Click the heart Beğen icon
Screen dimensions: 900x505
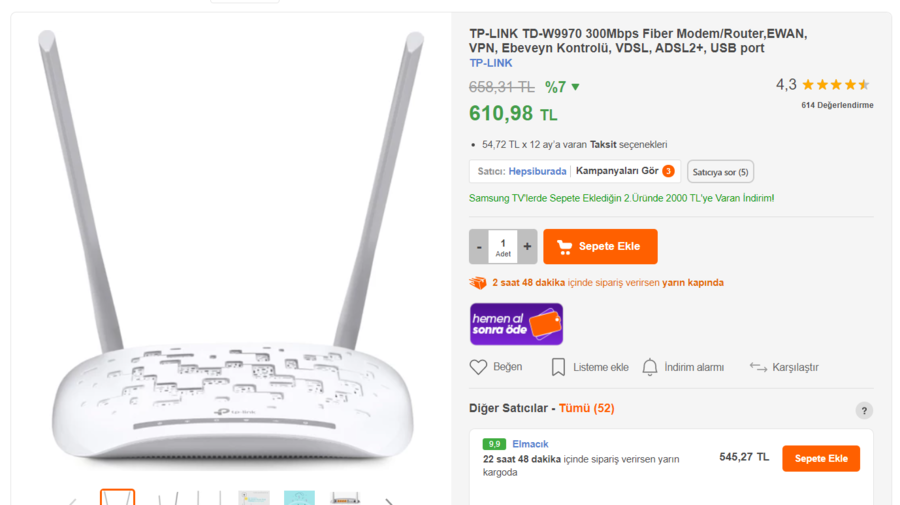click(478, 367)
